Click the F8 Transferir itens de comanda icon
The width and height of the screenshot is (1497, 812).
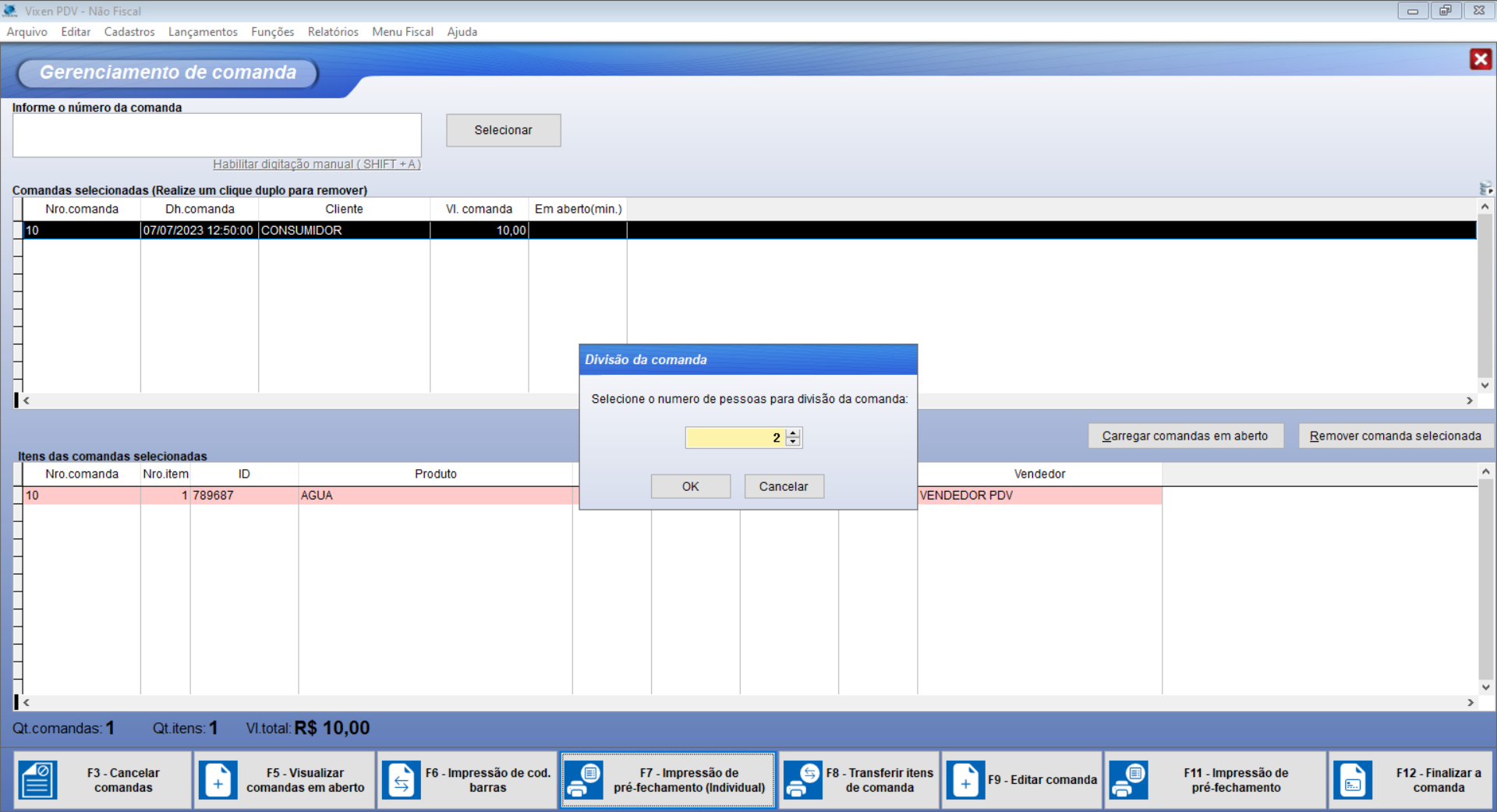coord(803,780)
